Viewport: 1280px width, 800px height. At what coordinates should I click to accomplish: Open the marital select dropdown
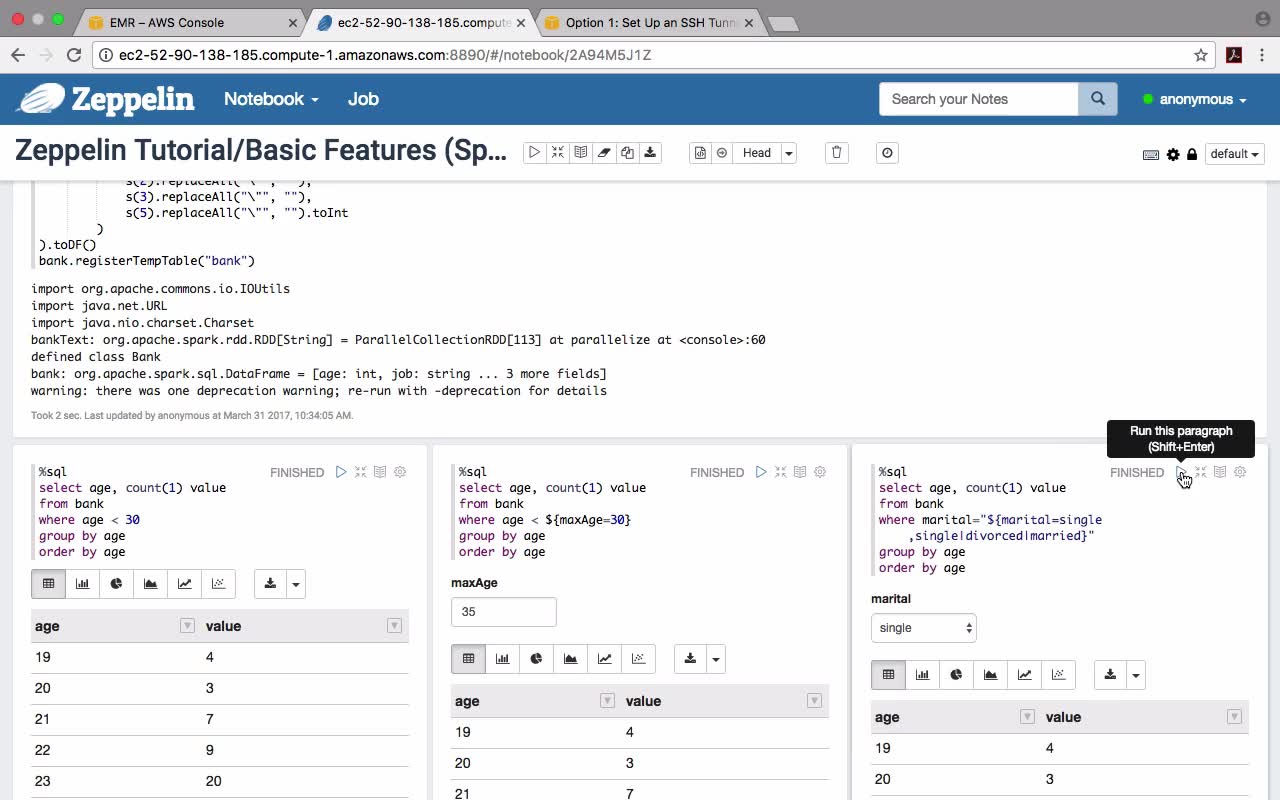(923, 628)
